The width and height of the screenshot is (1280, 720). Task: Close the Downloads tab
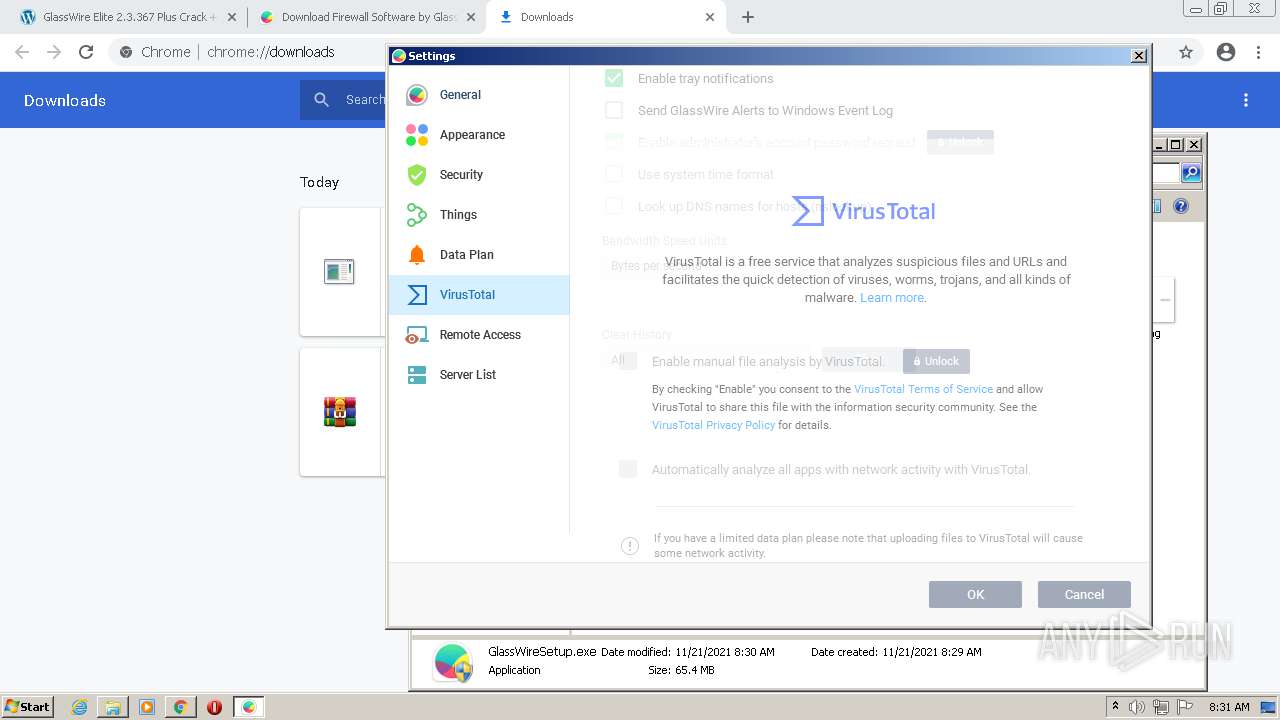pyautogui.click(x=710, y=17)
